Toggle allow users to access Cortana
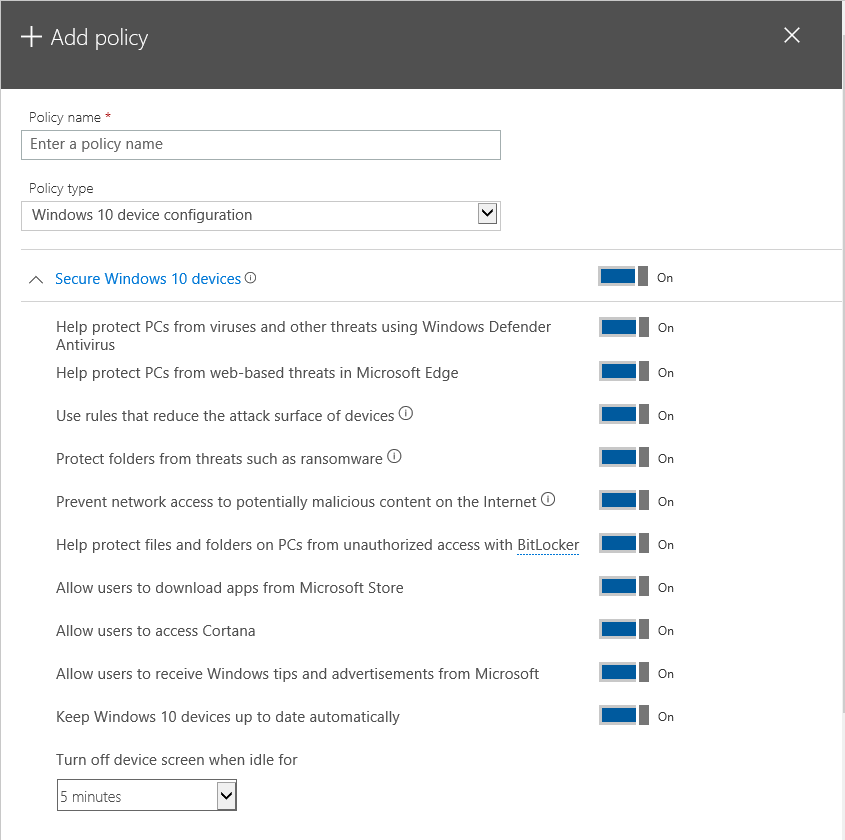 point(624,629)
